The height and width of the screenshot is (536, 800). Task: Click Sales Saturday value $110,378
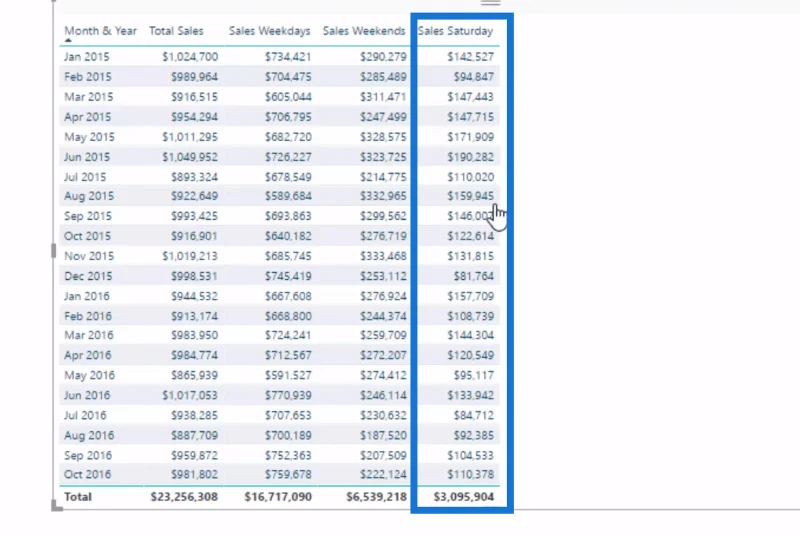(x=470, y=474)
